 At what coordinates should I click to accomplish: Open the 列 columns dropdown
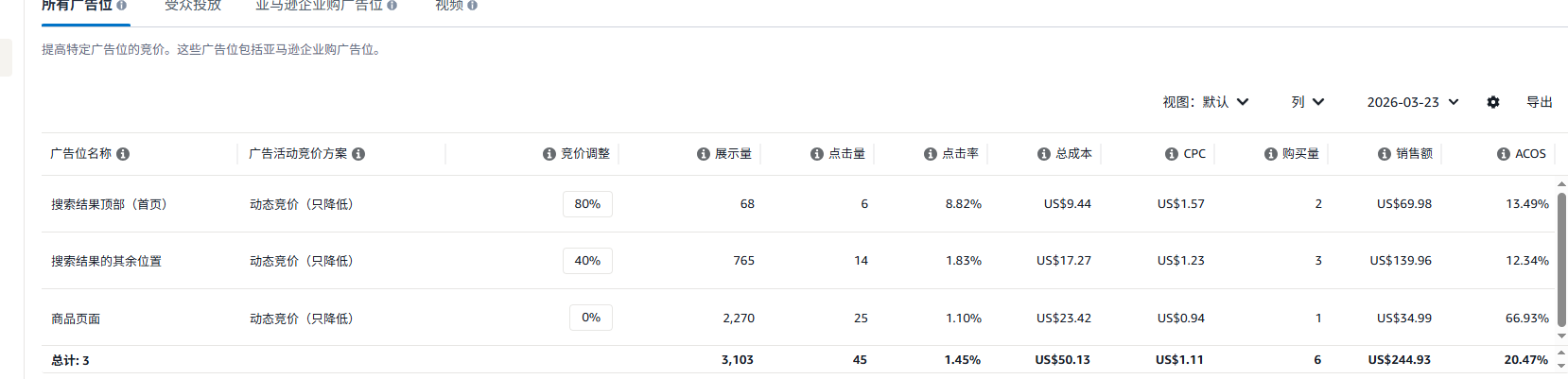(x=1307, y=102)
